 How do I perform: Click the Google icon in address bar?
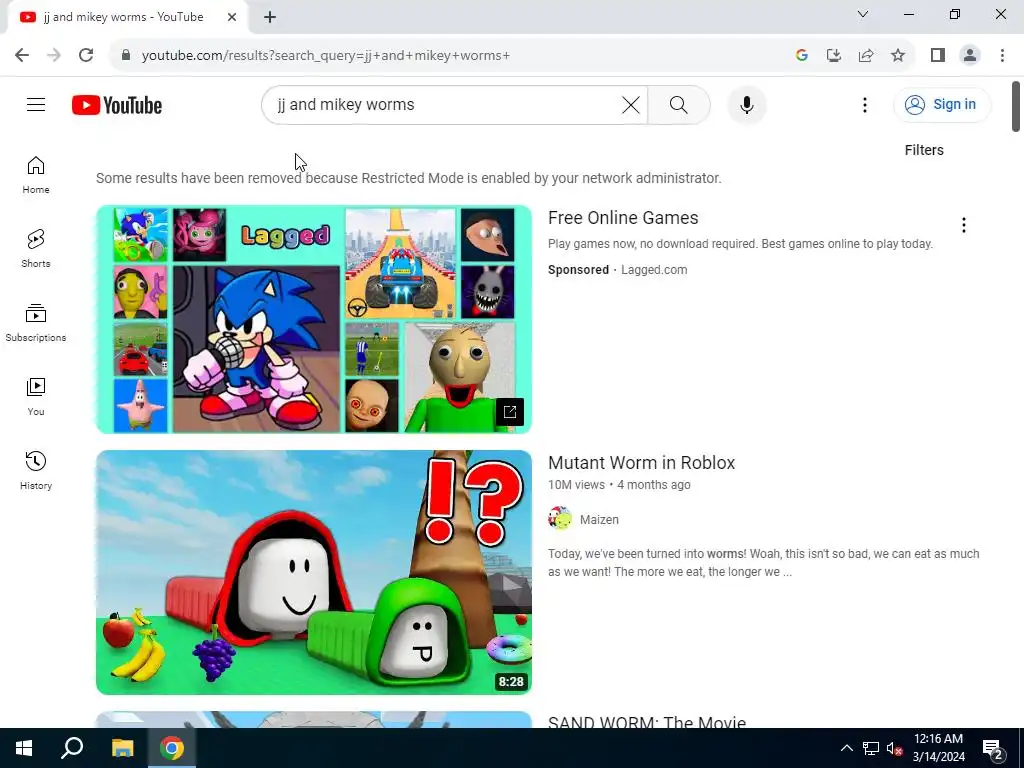802,55
